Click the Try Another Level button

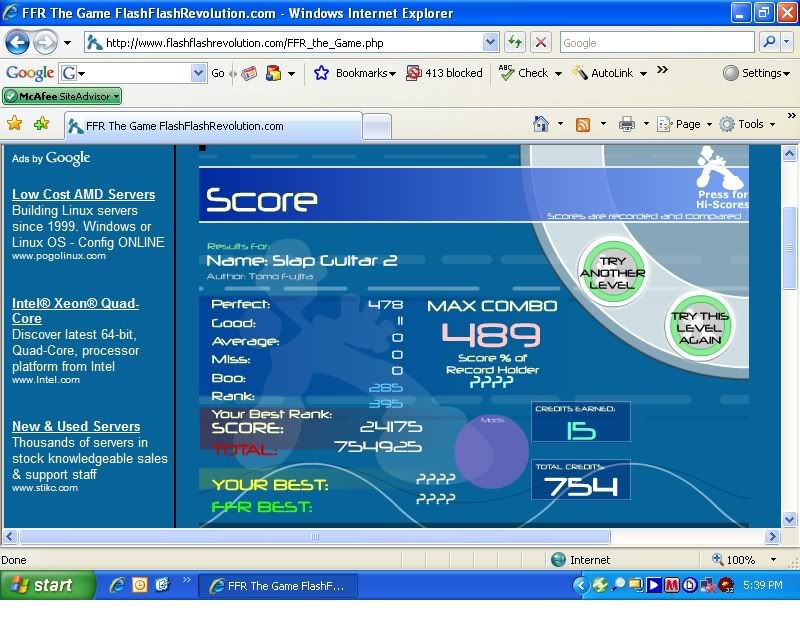(x=614, y=272)
